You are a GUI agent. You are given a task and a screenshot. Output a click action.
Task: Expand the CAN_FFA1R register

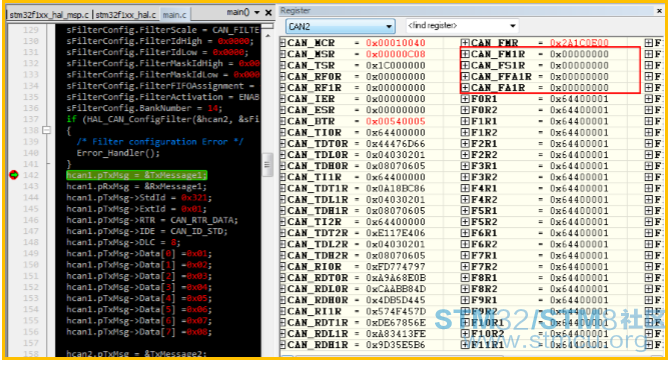tap(465, 76)
